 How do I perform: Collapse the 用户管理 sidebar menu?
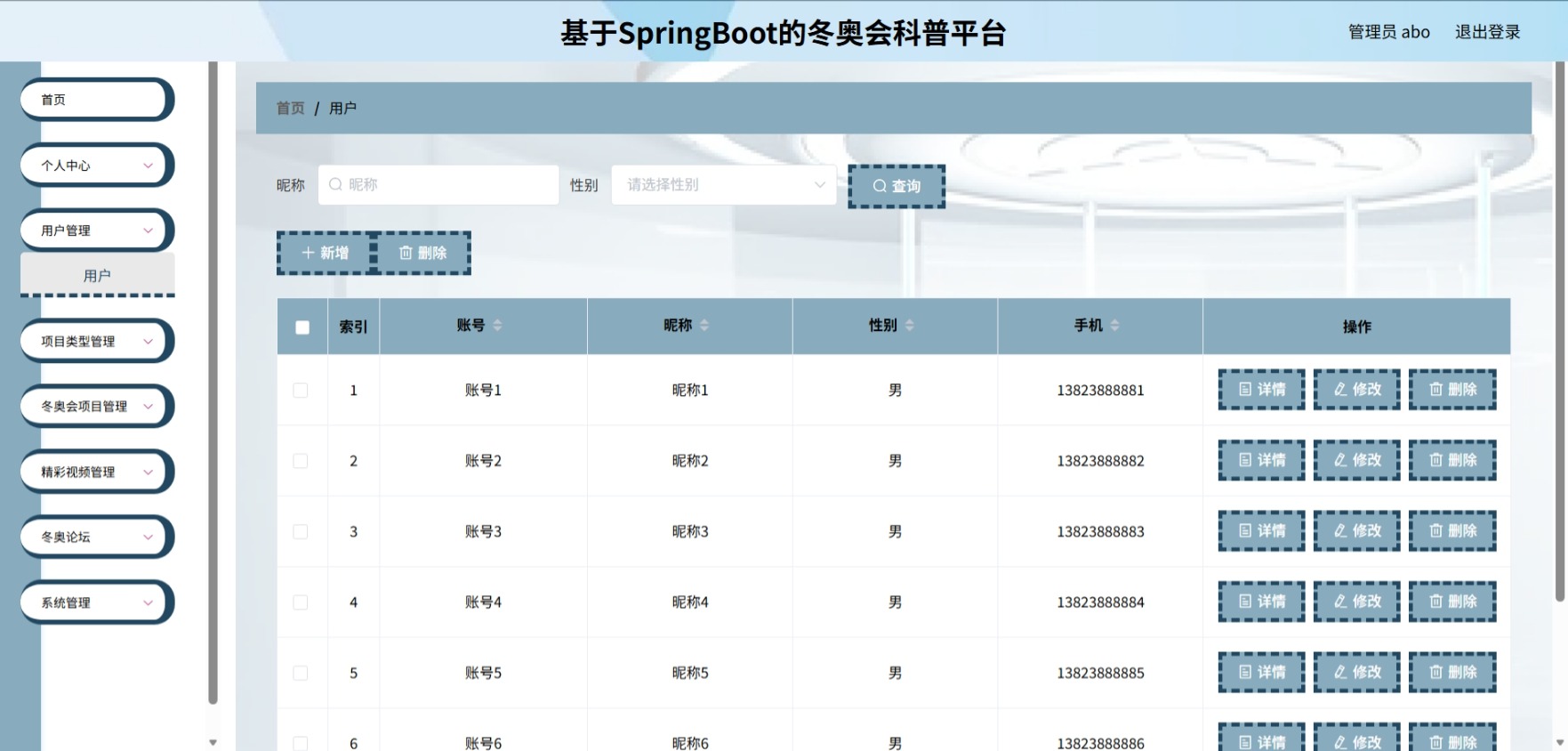coord(97,230)
